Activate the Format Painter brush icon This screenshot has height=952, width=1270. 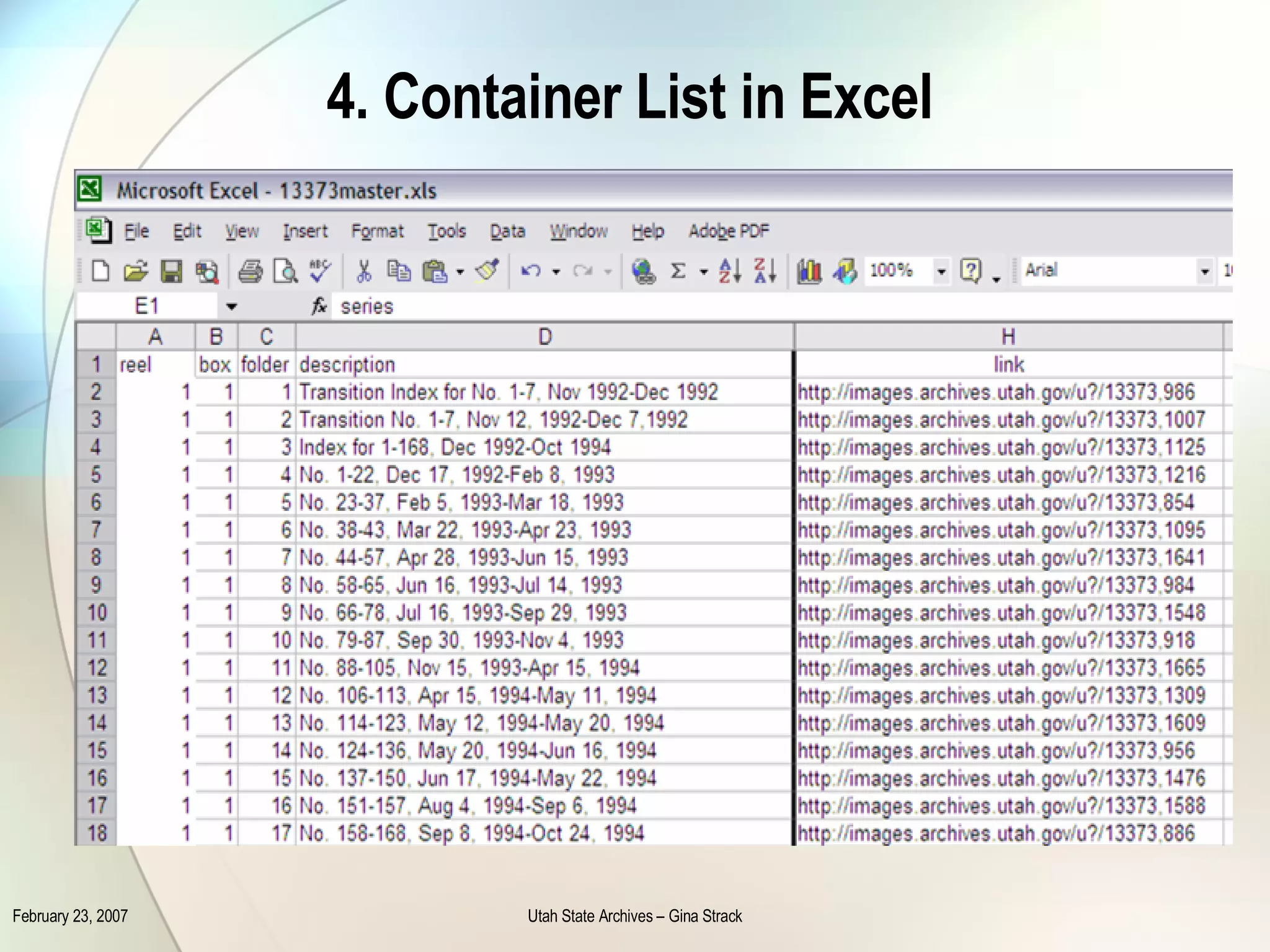click(x=487, y=271)
